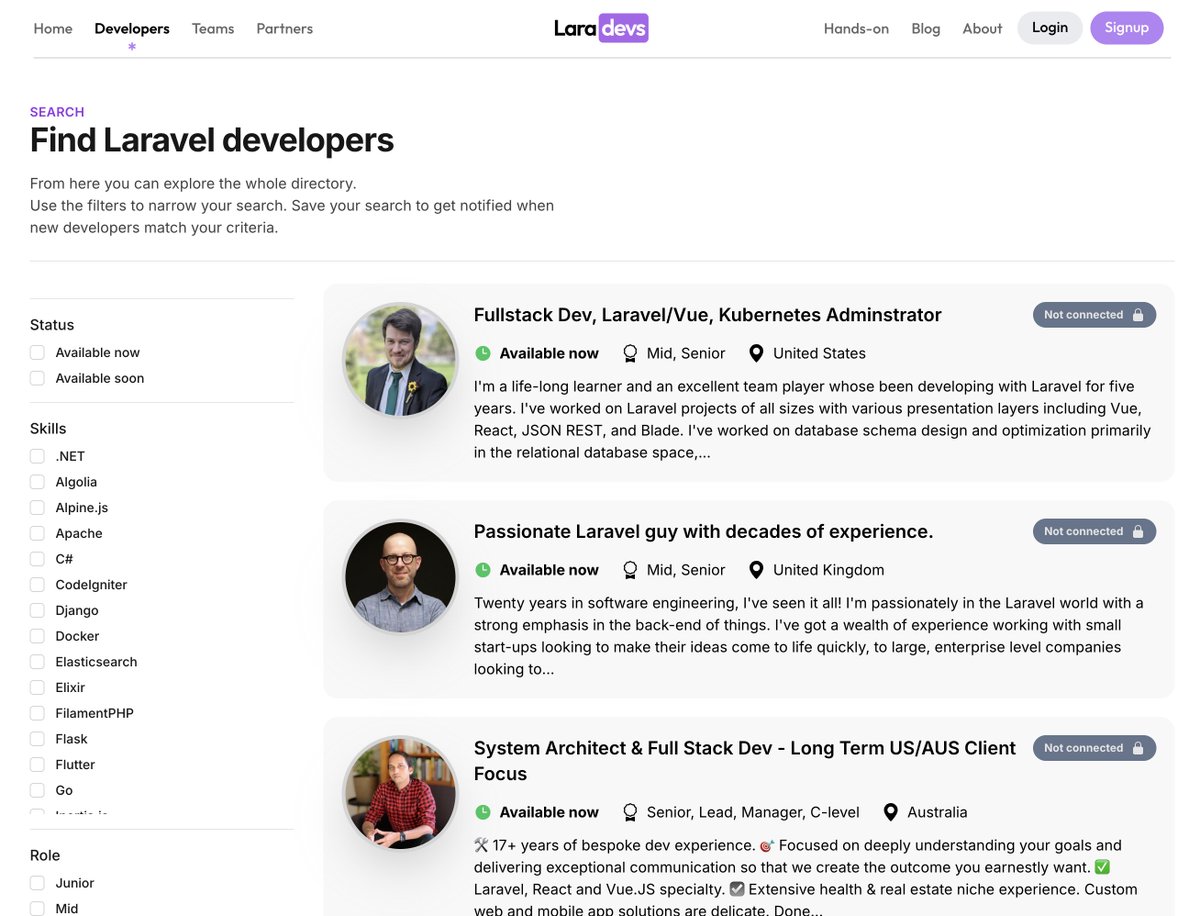
Task: Click the Laradevs logo
Action: [x=601, y=28]
